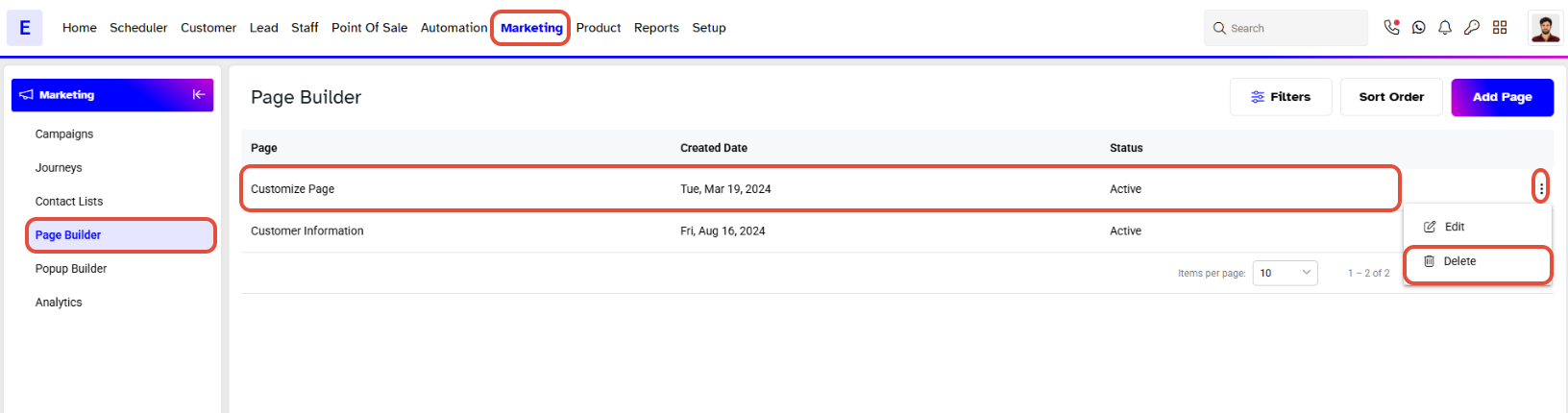Open the notifications bell
Image resolution: width=1568 pixels, height=413 pixels.
tap(1445, 28)
